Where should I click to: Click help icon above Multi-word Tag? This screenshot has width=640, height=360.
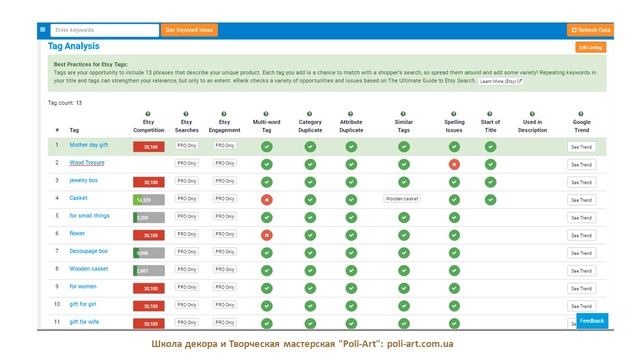pos(266,114)
